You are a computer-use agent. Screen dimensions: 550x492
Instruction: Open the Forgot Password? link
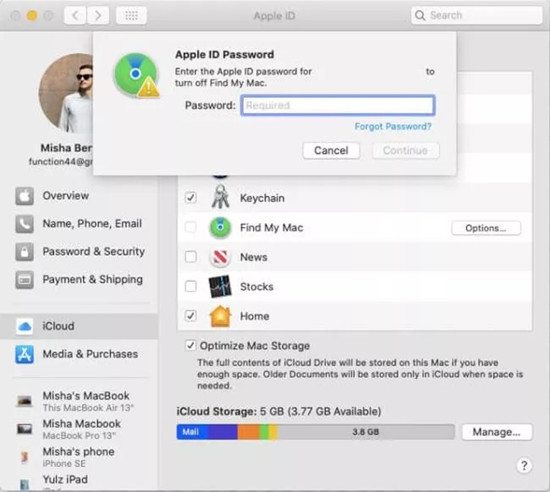[x=393, y=126]
